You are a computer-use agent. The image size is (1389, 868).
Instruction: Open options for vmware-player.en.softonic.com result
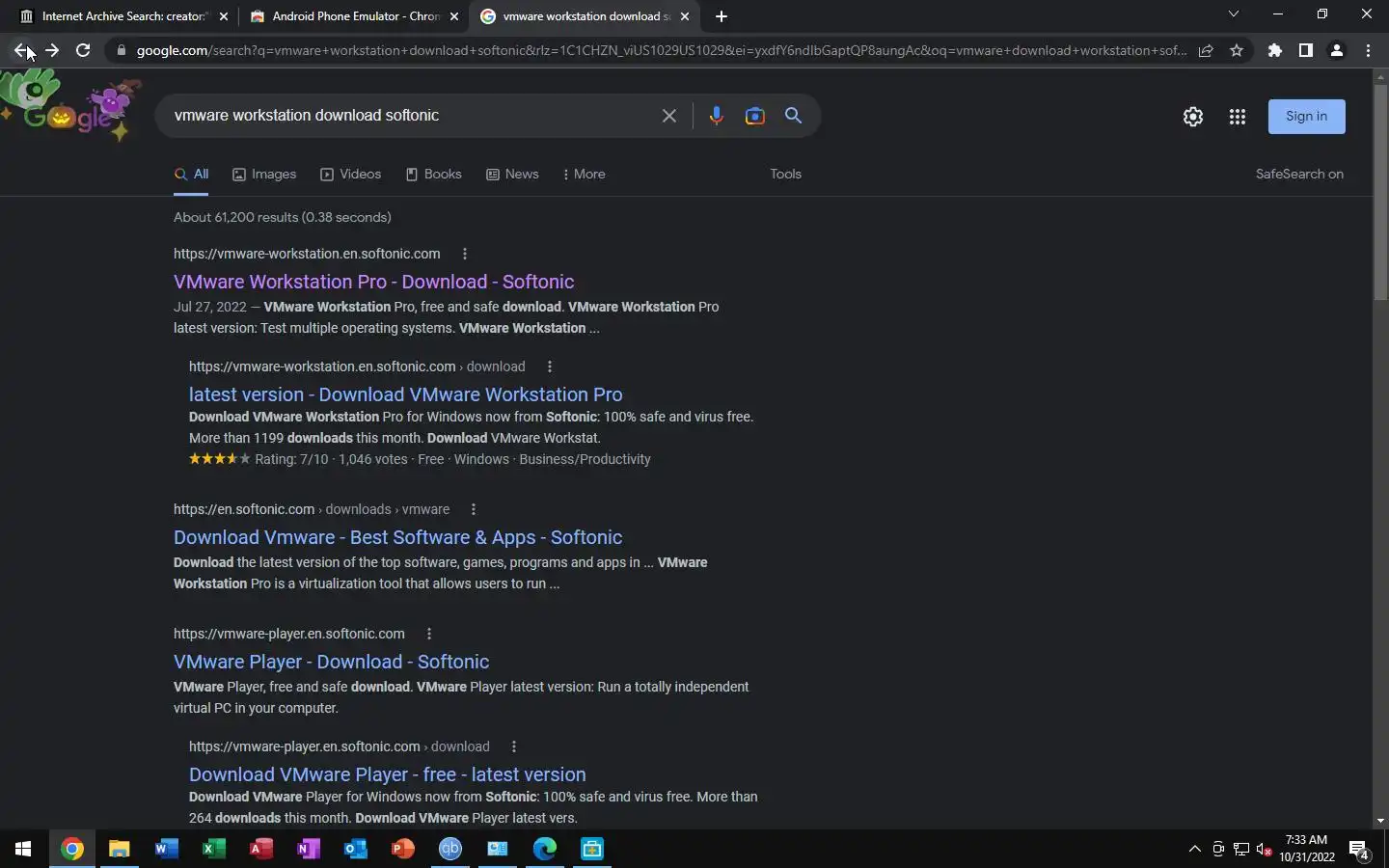point(429,634)
